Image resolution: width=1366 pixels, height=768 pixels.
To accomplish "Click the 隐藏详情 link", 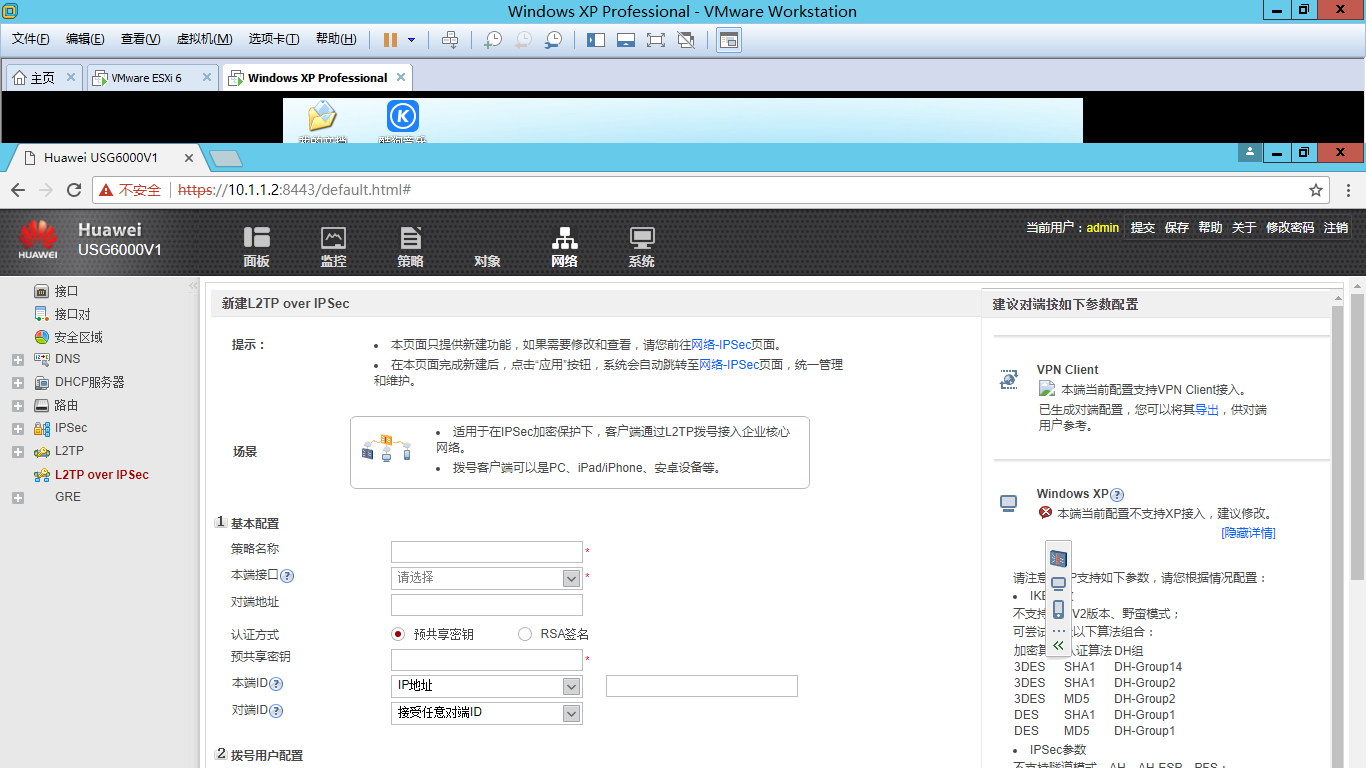I will pyautogui.click(x=1248, y=533).
